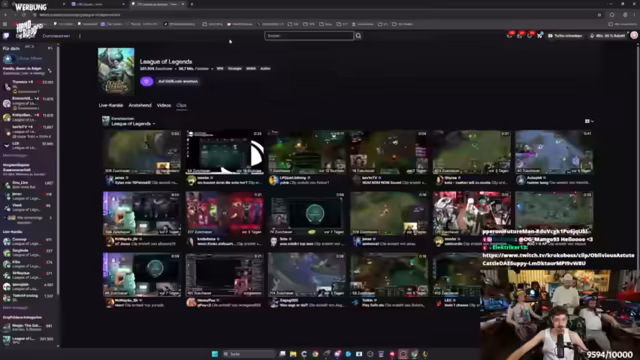
Task: Open the grid view sort dropdown
Action: pos(589,121)
